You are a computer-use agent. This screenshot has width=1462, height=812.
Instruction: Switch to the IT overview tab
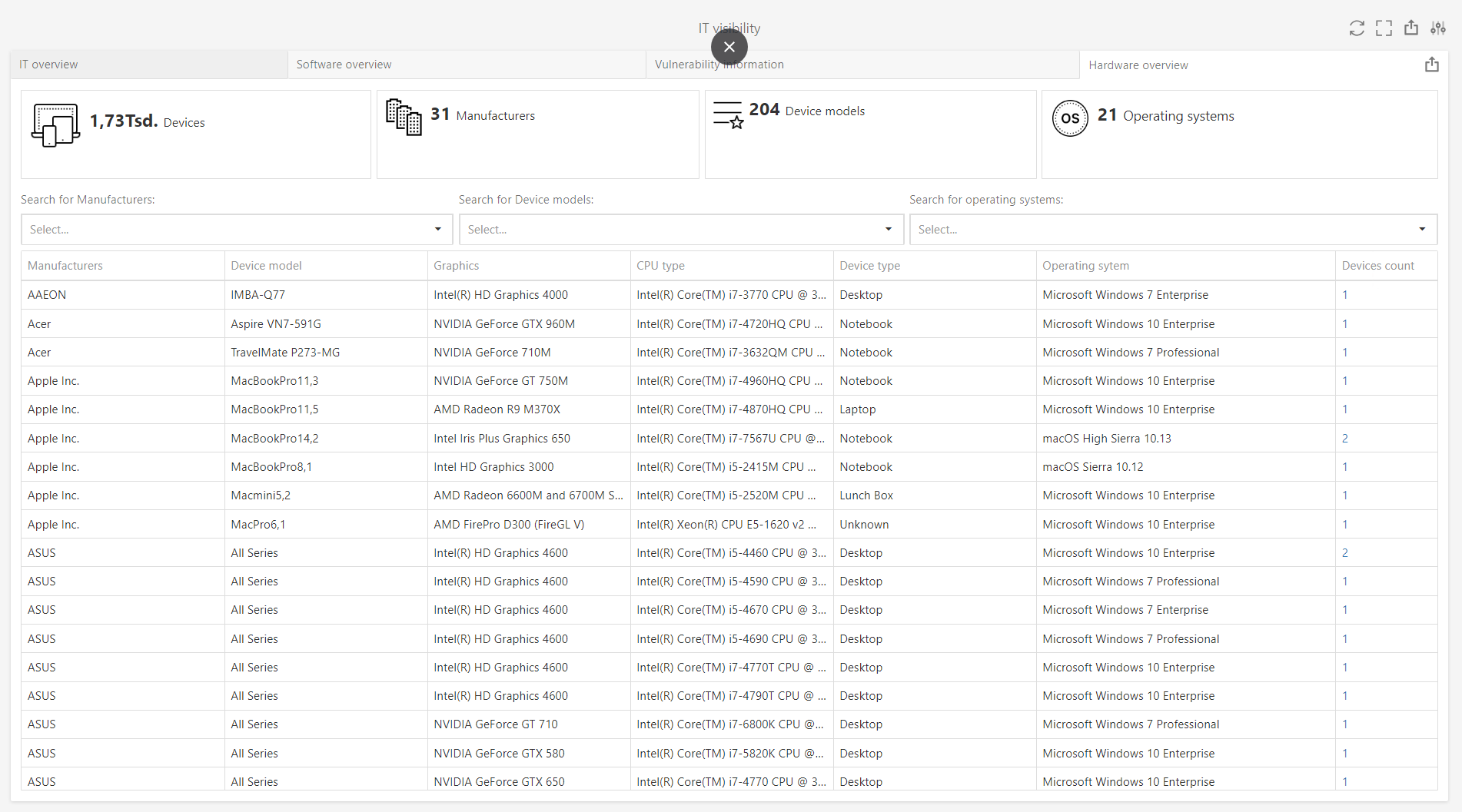48,65
